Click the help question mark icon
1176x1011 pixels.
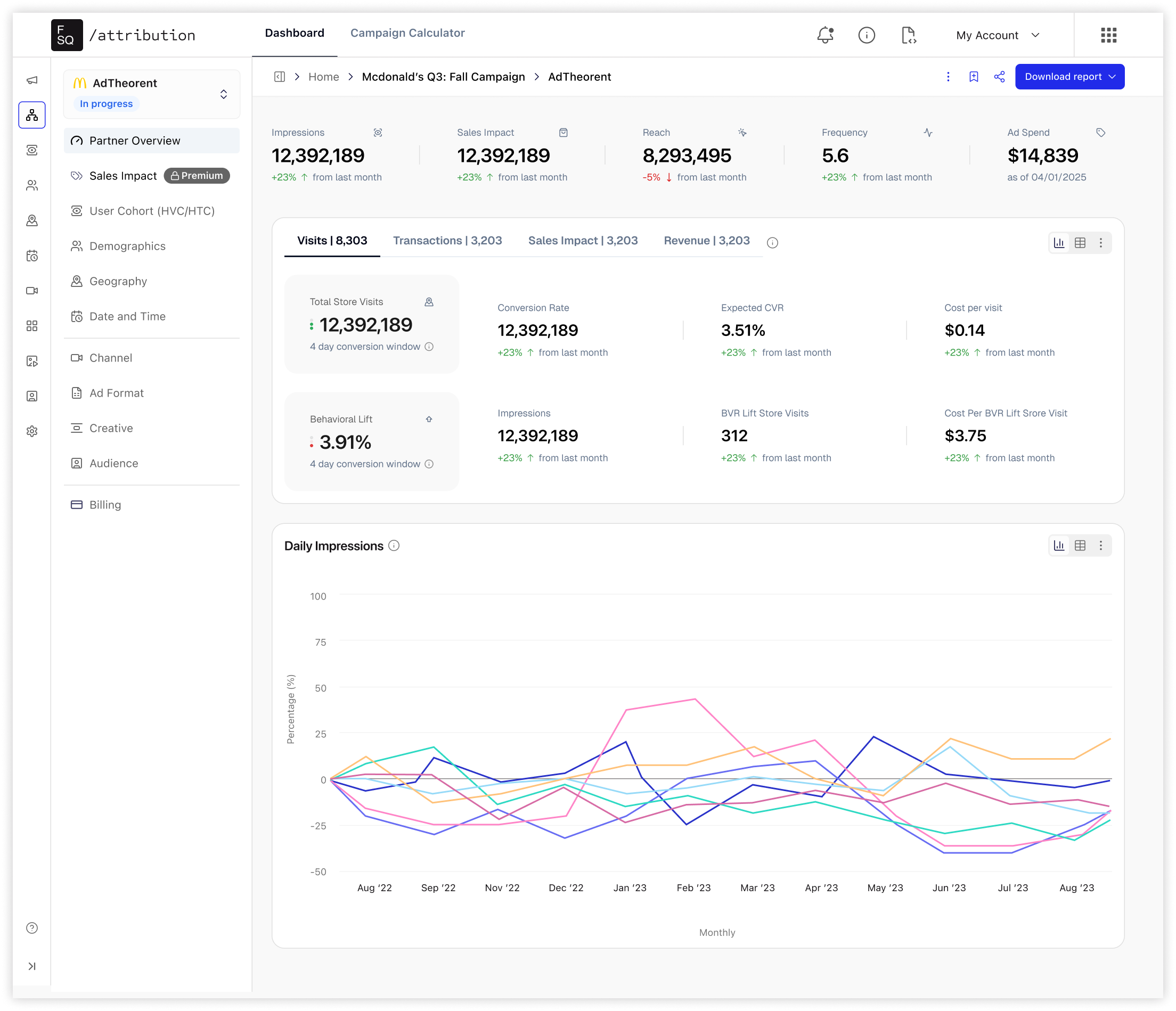(x=32, y=927)
